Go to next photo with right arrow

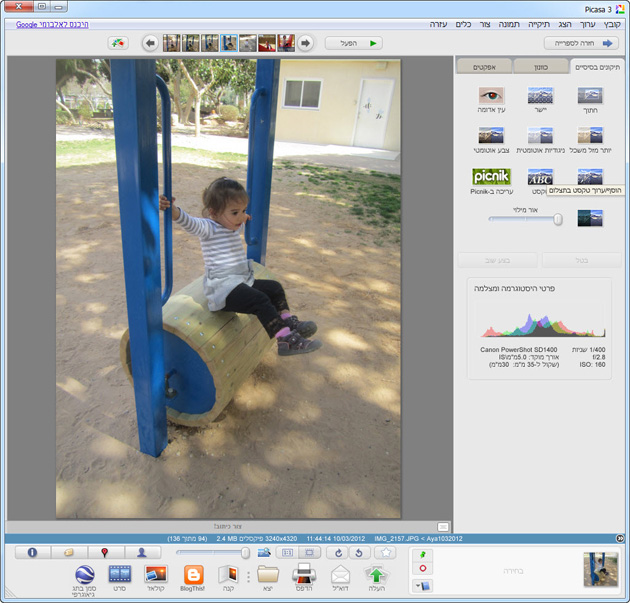click(x=305, y=43)
